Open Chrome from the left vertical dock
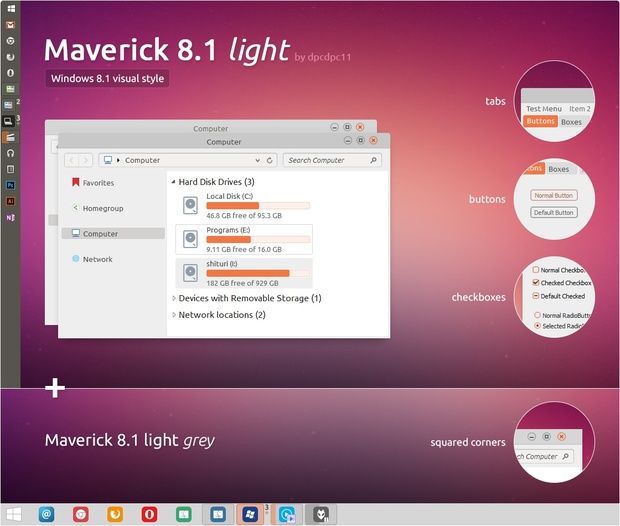 coord(10,41)
